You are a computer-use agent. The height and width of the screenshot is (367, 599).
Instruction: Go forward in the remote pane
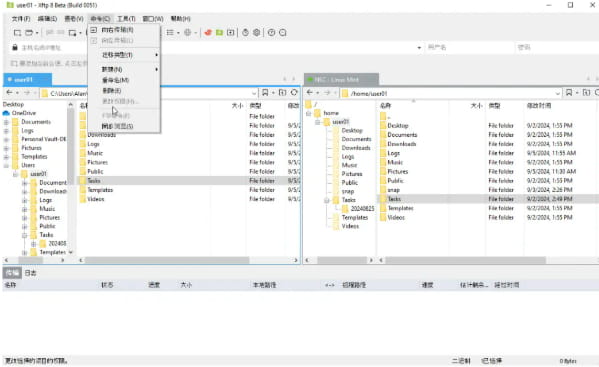[x=327, y=92]
